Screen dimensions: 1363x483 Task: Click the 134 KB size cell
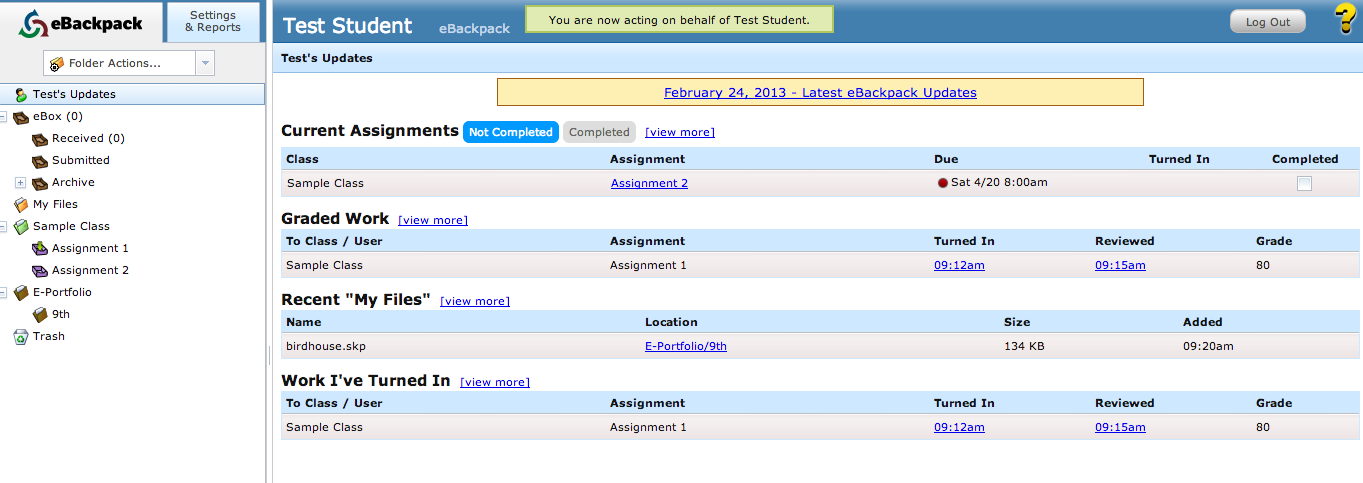coord(1024,346)
